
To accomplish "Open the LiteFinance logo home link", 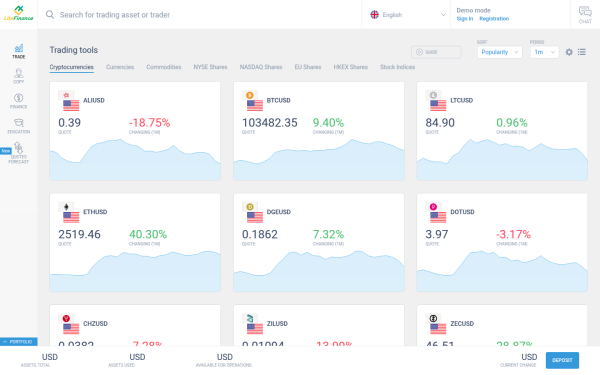I will click(18, 14).
